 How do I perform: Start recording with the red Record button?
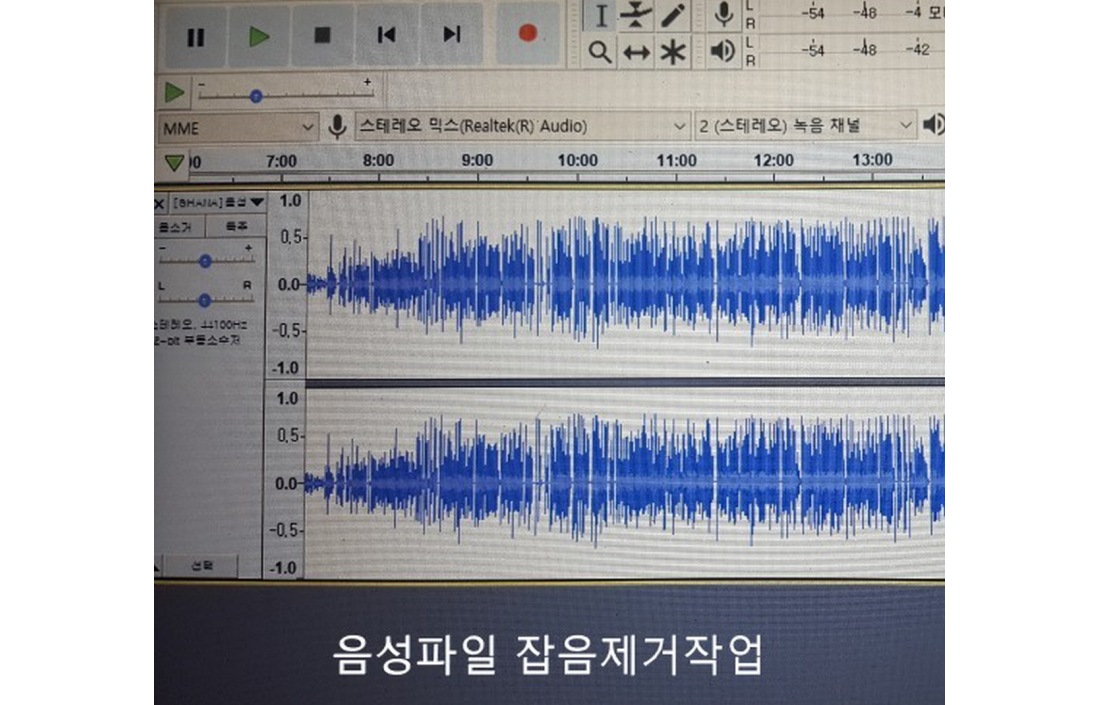[x=527, y=34]
